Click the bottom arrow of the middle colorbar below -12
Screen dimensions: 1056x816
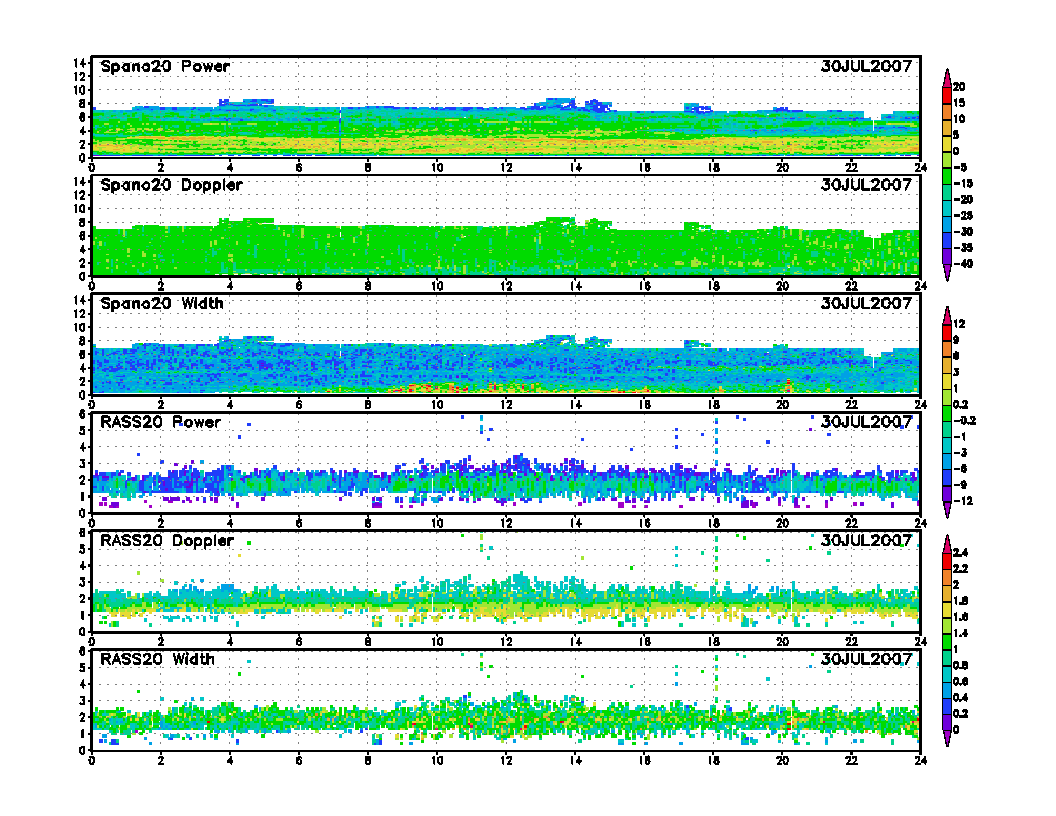pyautogui.click(x=947, y=510)
